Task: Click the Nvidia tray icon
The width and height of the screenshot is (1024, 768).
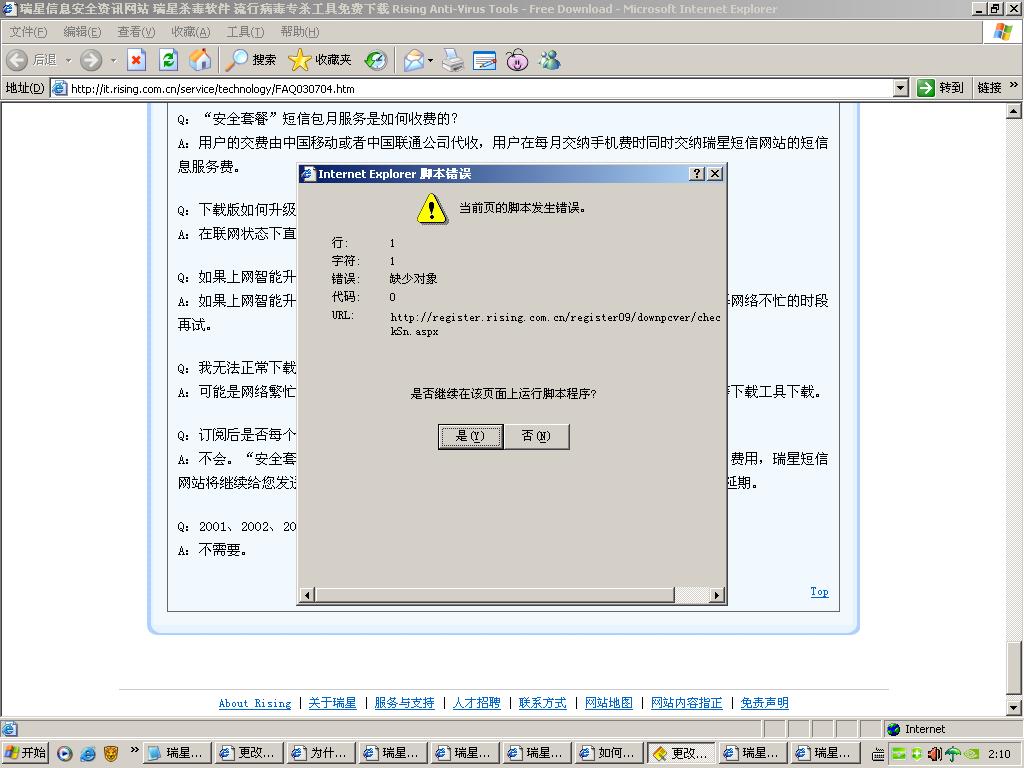Action: [971, 754]
